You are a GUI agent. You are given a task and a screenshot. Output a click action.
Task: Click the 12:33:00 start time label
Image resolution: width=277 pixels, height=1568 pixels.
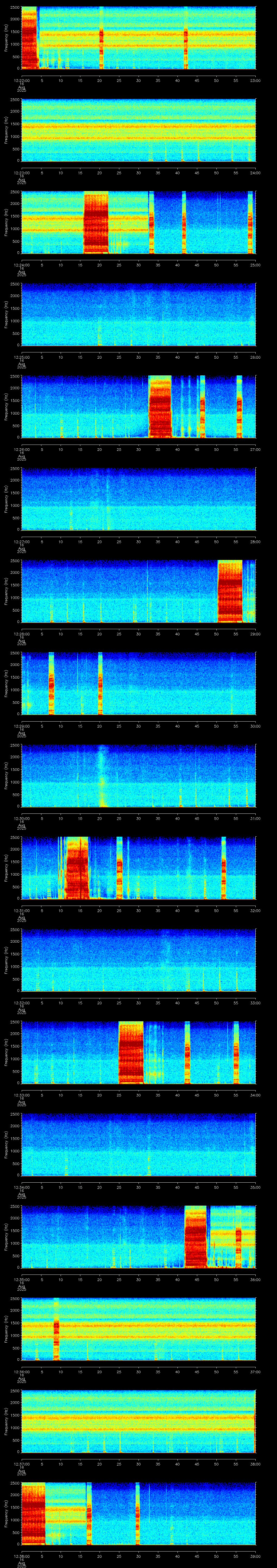[x=21, y=1095]
